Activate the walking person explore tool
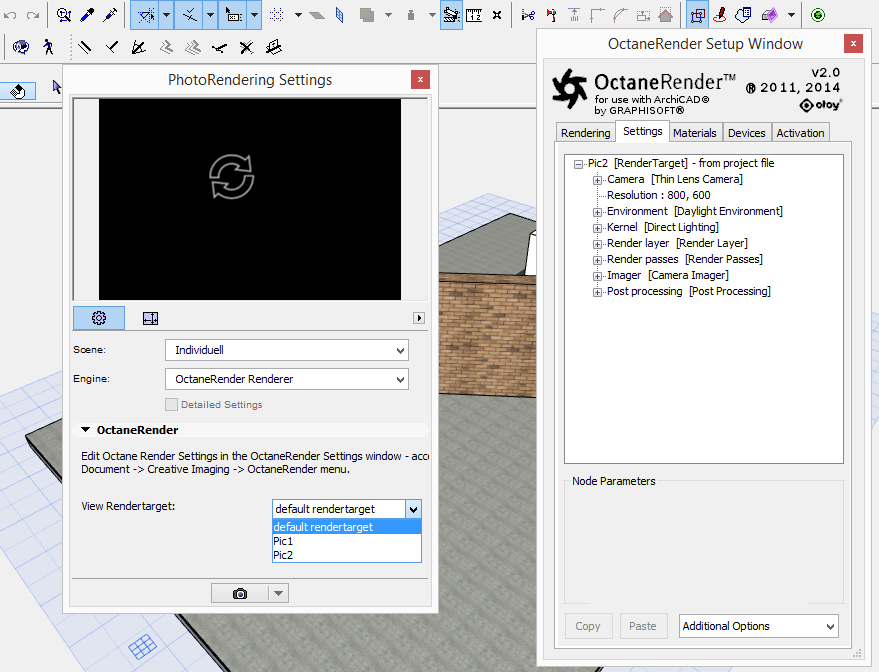 [x=49, y=47]
